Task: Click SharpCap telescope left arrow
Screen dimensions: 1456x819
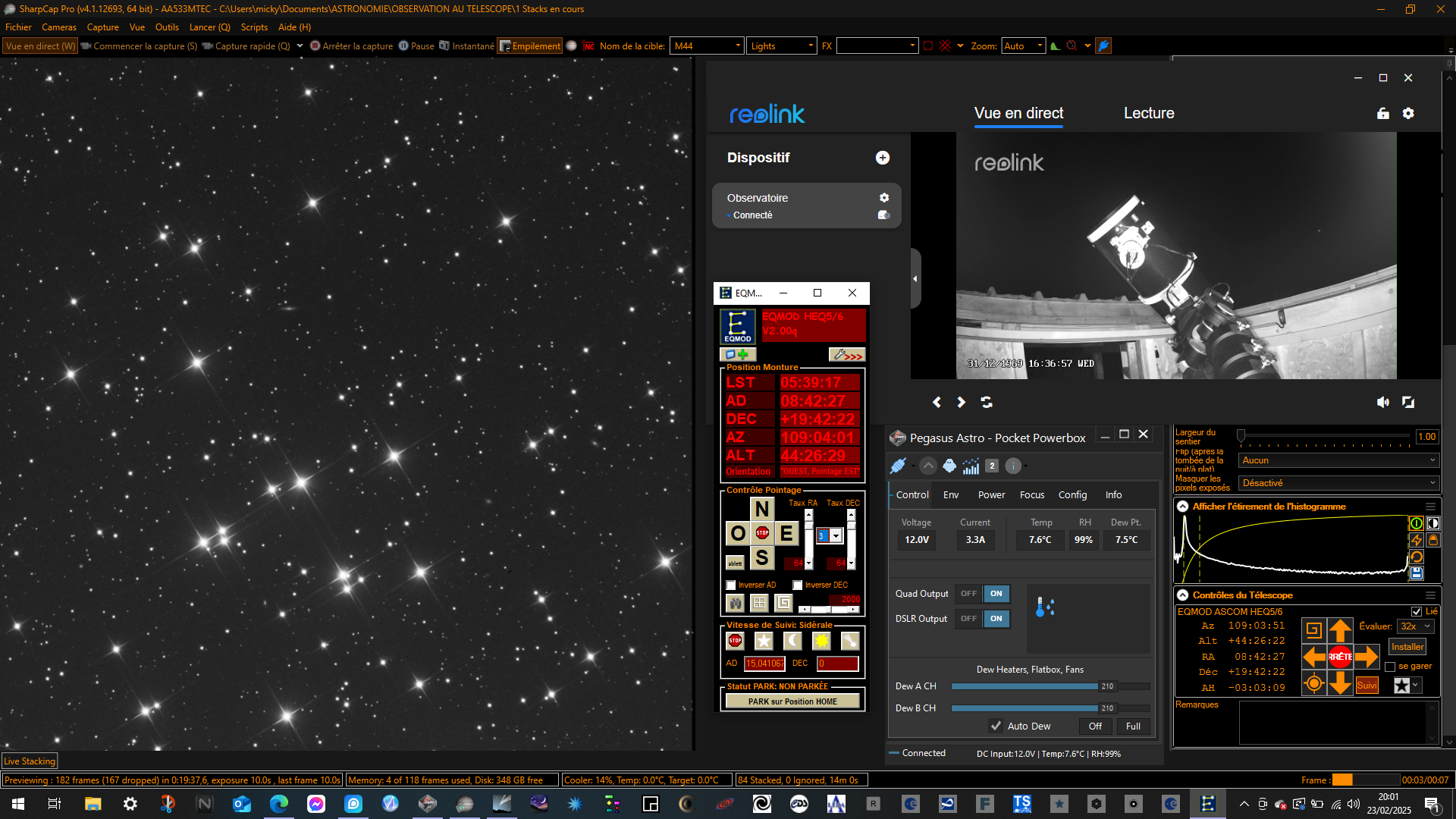Action: pos(1314,657)
